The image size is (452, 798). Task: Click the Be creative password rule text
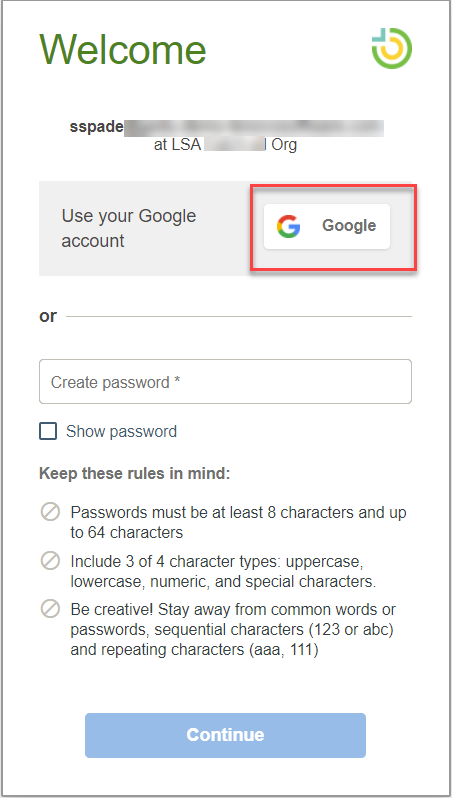pos(233,630)
